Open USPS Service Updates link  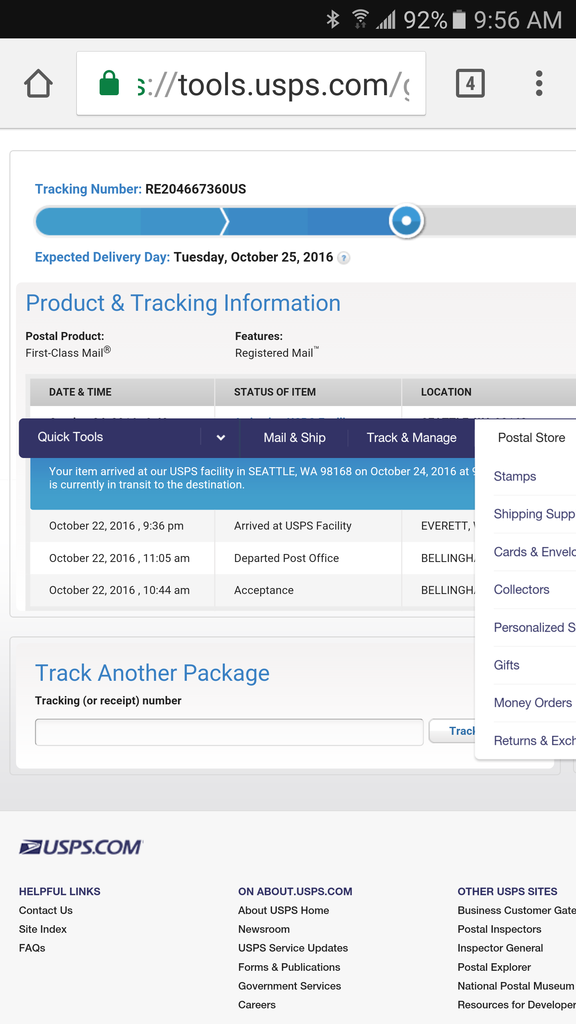(293, 948)
